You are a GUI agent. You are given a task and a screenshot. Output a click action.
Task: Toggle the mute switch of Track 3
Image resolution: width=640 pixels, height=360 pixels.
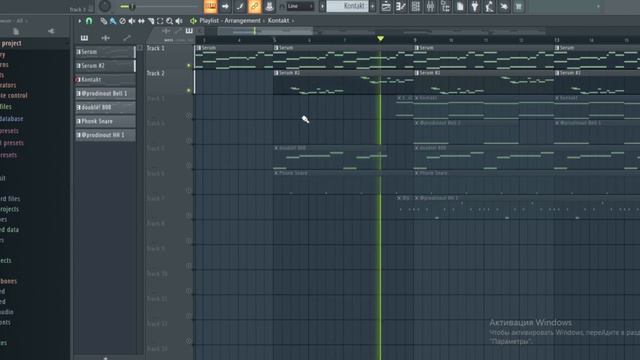click(x=189, y=116)
